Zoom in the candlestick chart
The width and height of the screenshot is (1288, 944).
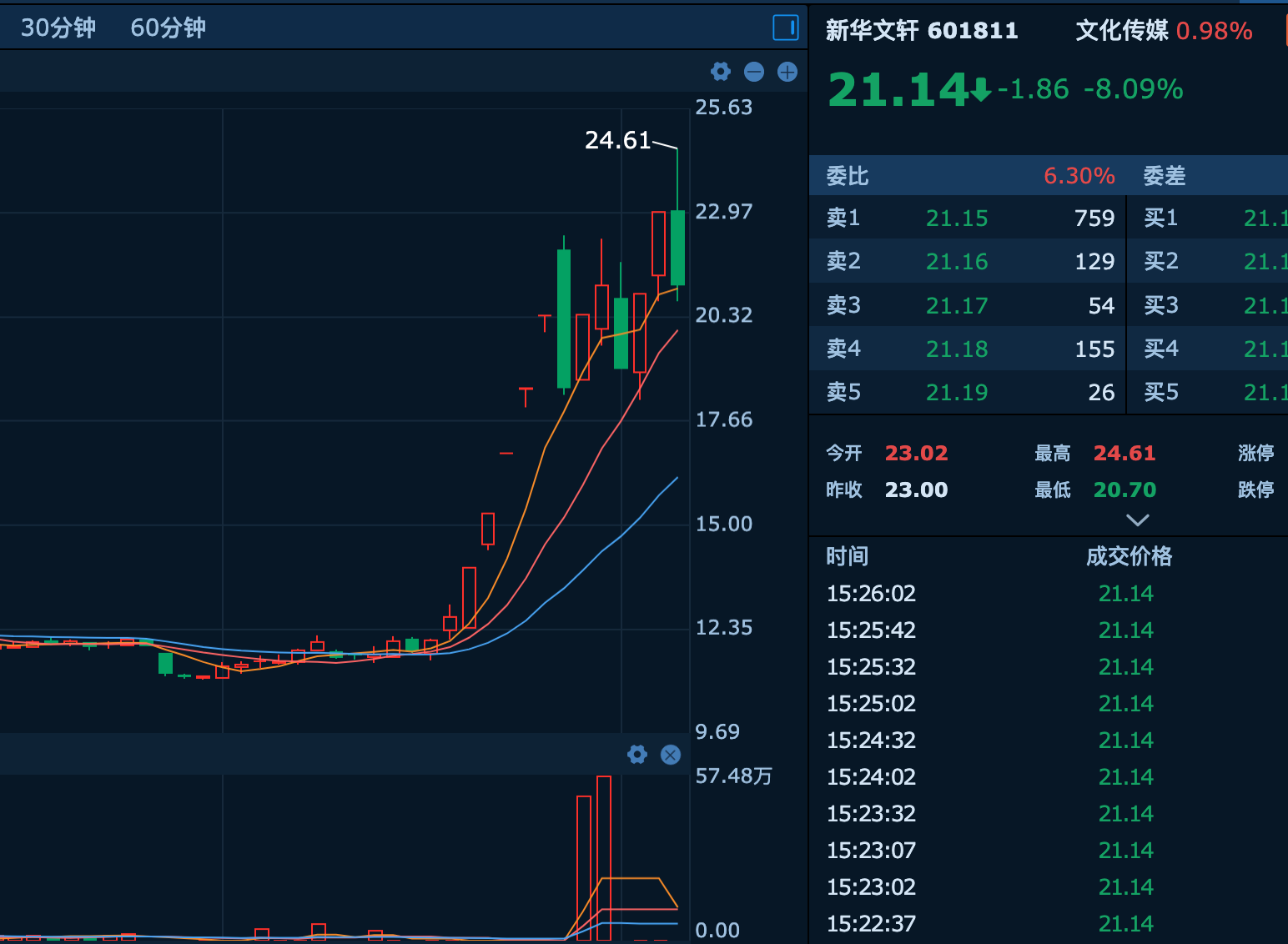point(787,72)
